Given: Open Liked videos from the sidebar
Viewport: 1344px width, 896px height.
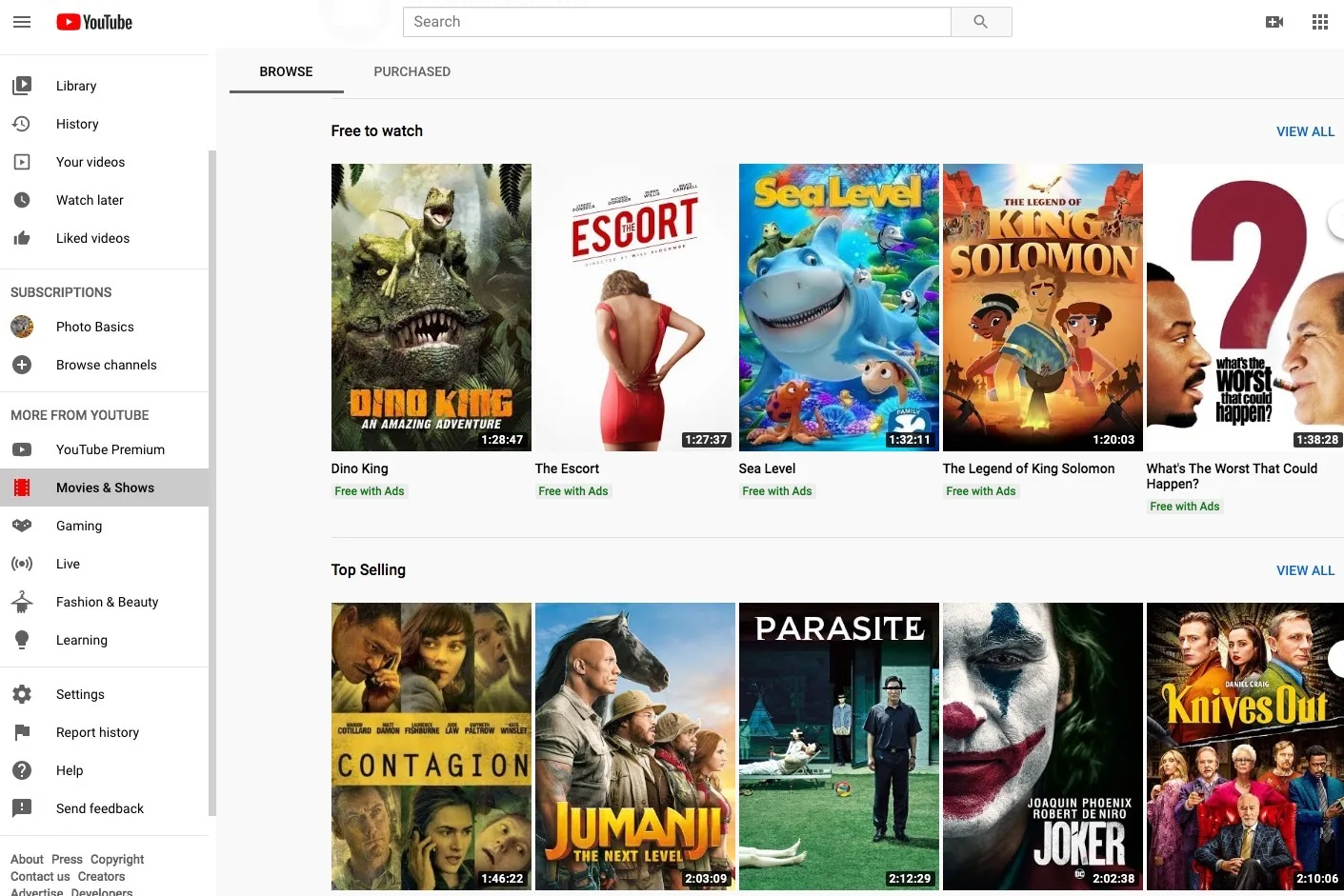Looking at the screenshot, I should coord(92,238).
